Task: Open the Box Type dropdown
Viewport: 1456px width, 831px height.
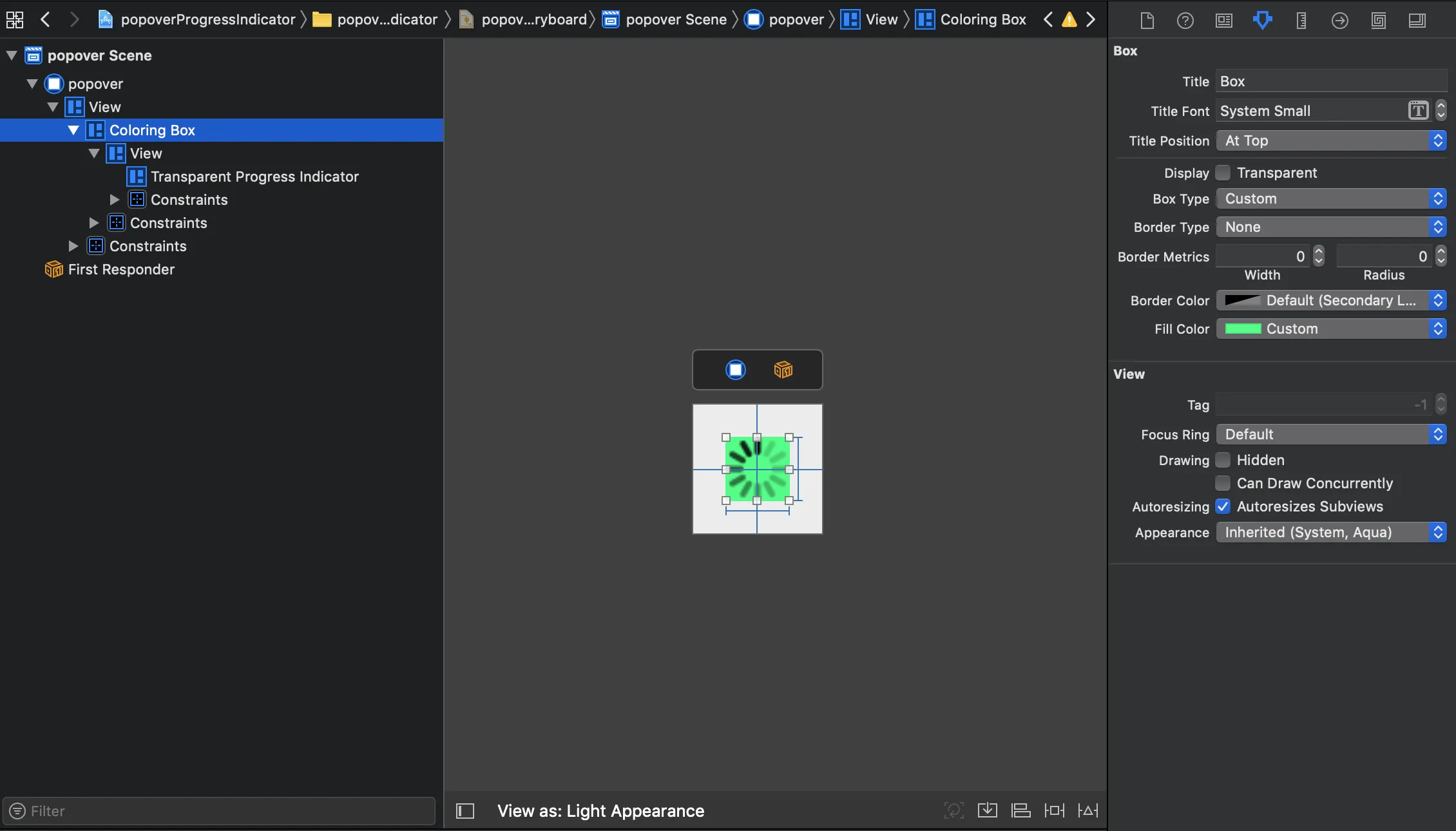Action: [x=1331, y=199]
